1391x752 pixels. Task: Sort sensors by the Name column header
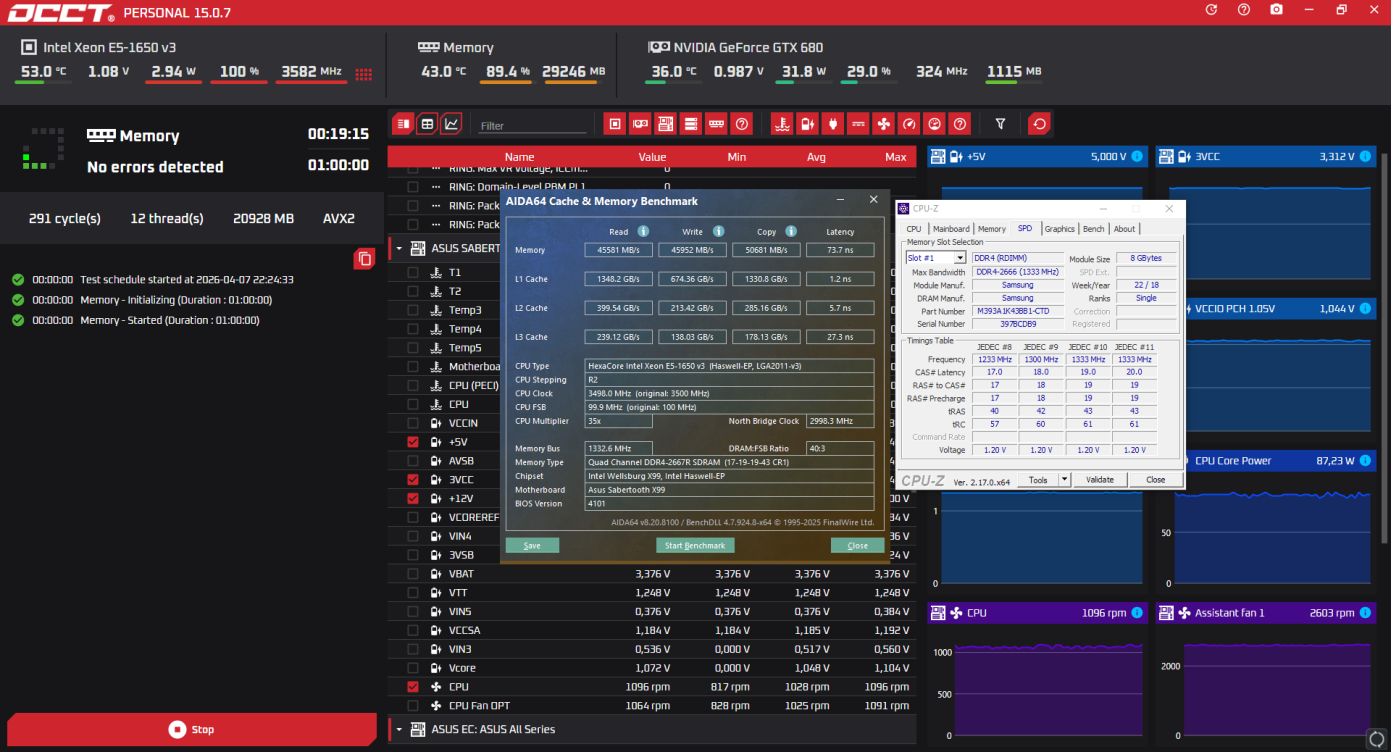coord(519,157)
